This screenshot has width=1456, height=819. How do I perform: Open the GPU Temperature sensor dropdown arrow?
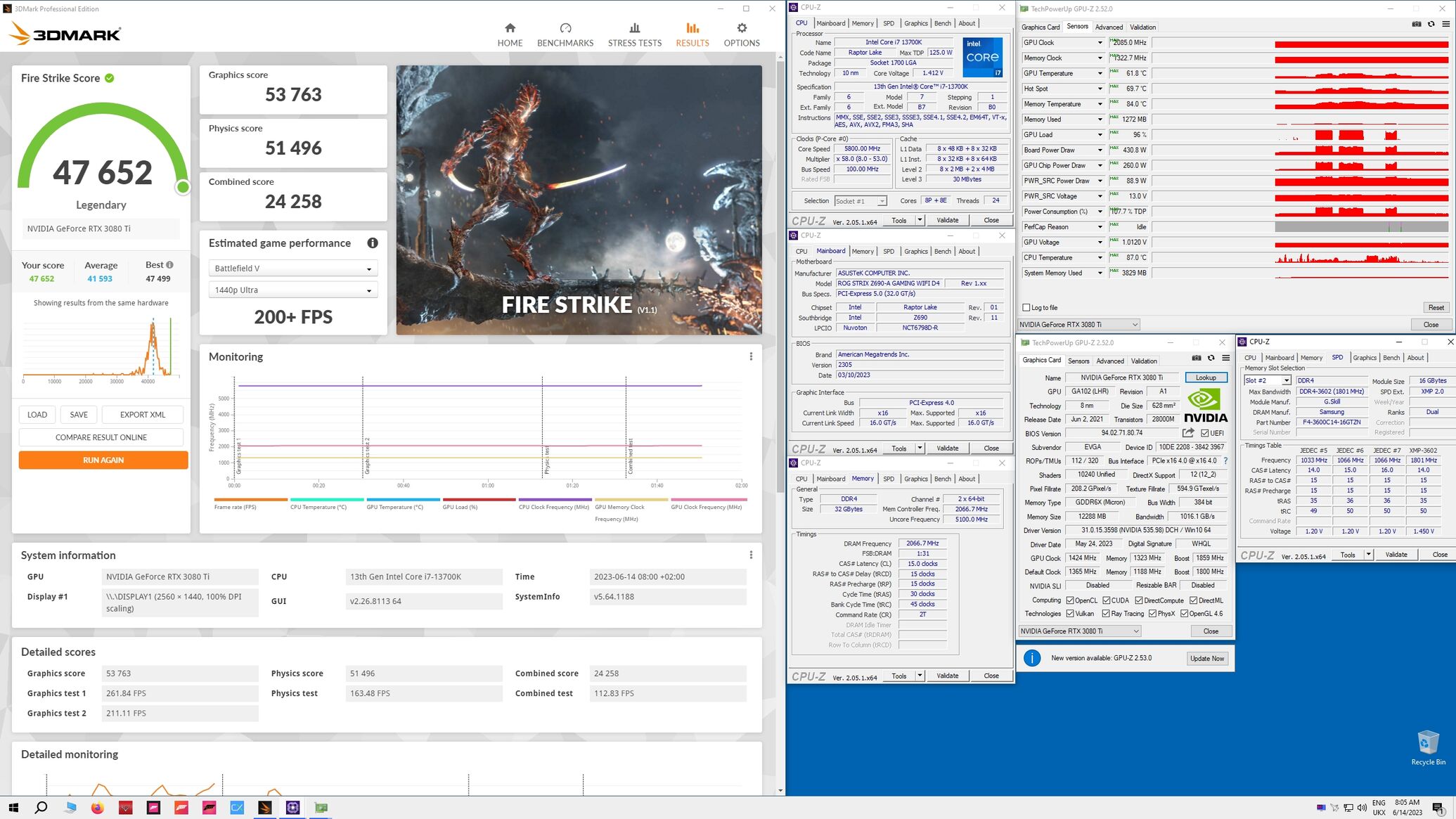[1100, 74]
